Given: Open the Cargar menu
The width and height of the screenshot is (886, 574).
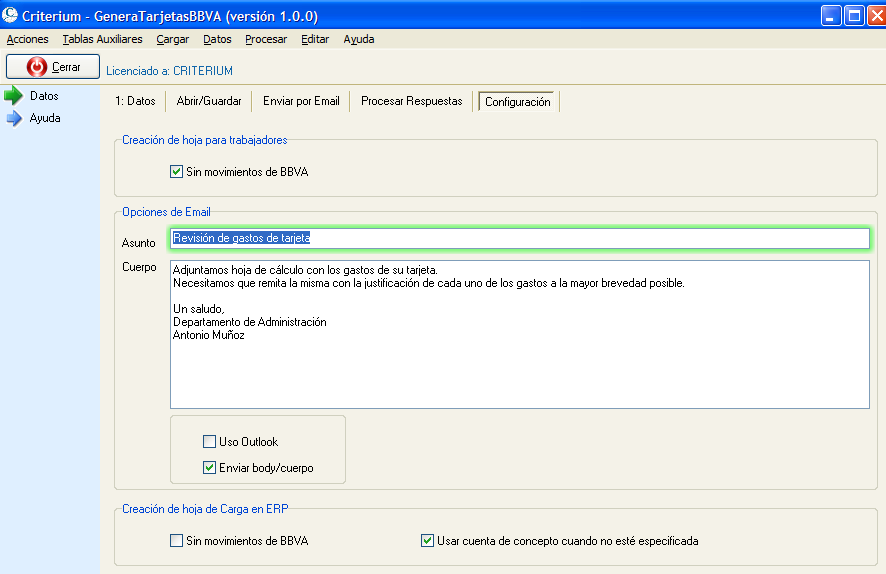Looking at the screenshot, I should 172,39.
